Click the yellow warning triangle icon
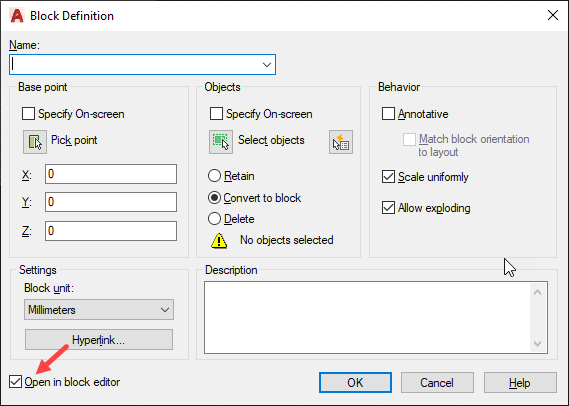 219,241
